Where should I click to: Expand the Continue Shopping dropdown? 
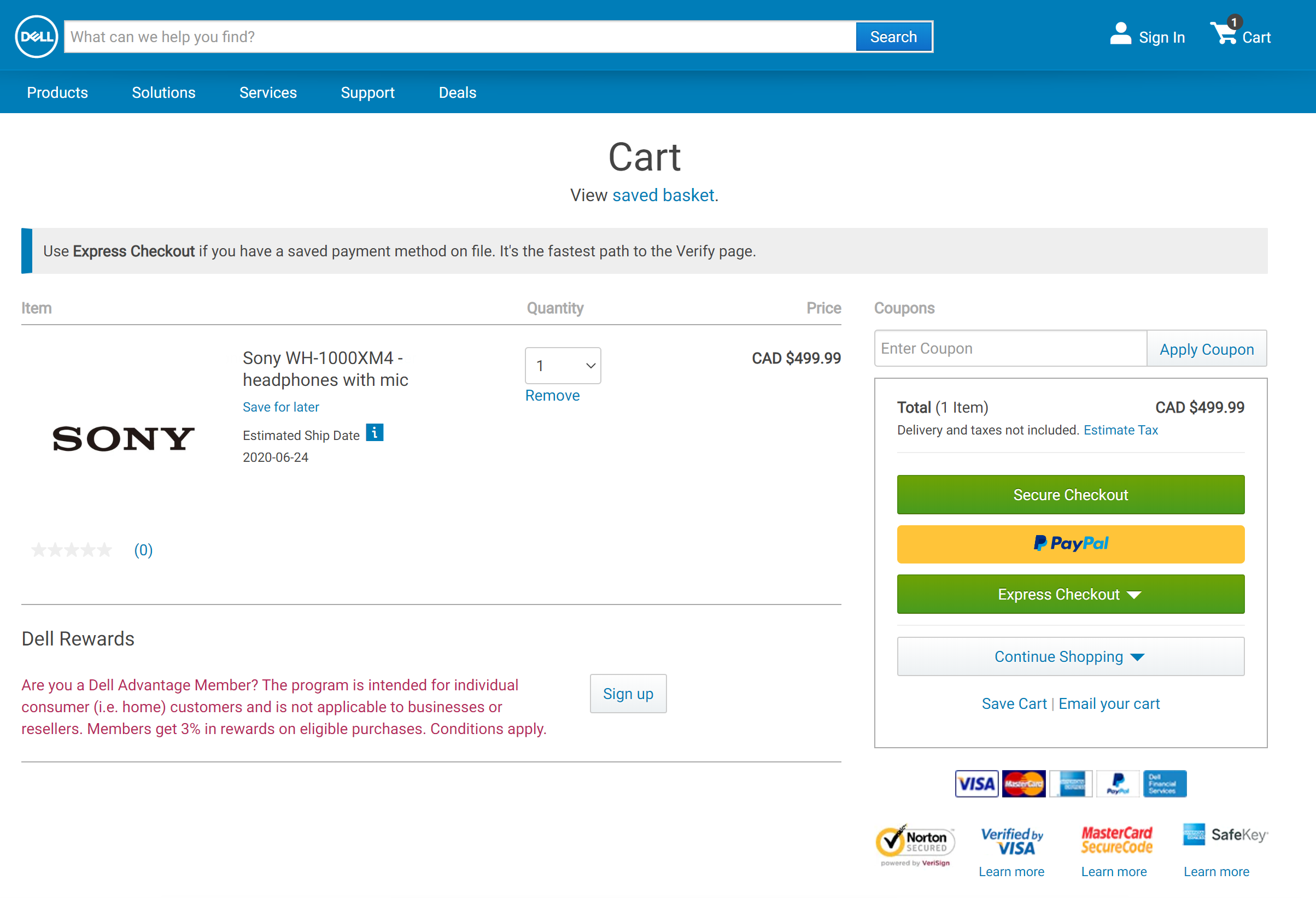point(1071,656)
